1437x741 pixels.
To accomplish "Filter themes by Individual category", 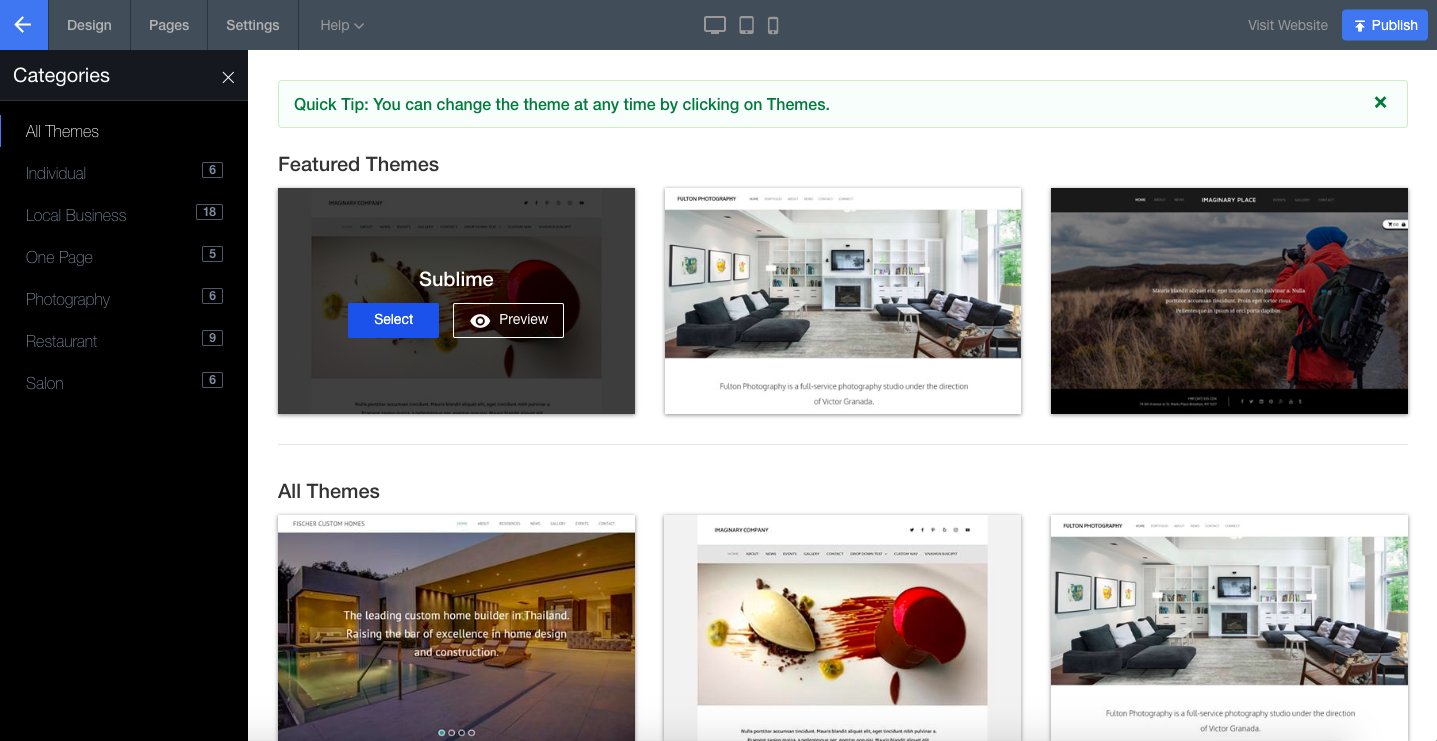I will point(56,173).
